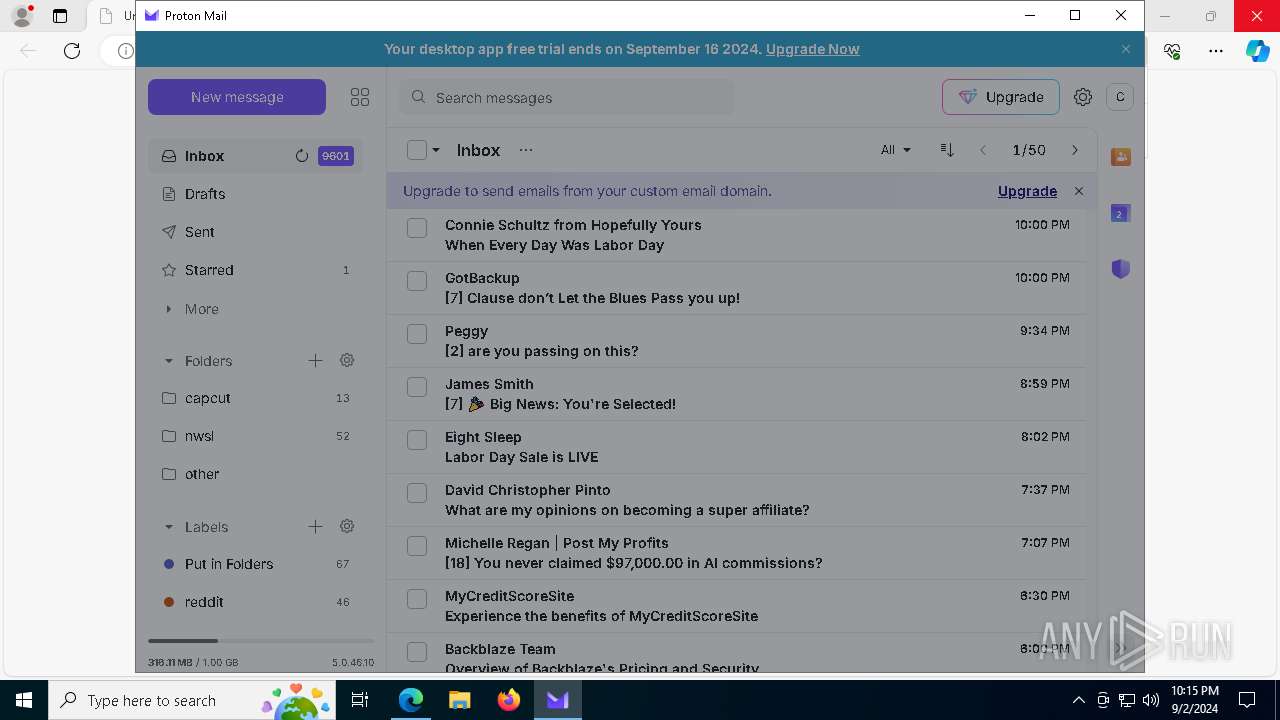Open the 1/50 page selector
The width and height of the screenshot is (1280, 720).
point(1029,150)
